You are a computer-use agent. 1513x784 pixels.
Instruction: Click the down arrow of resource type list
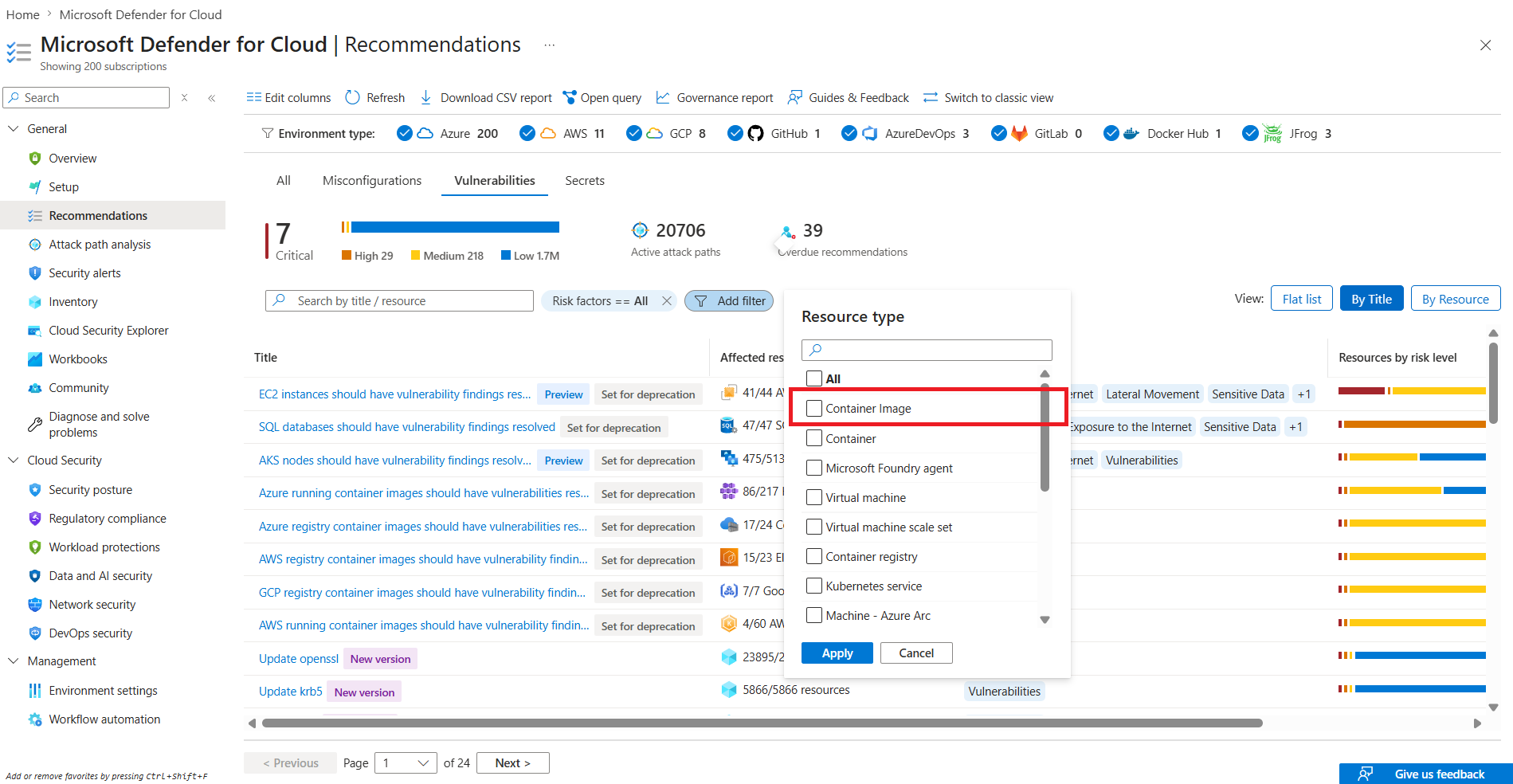1045,620
